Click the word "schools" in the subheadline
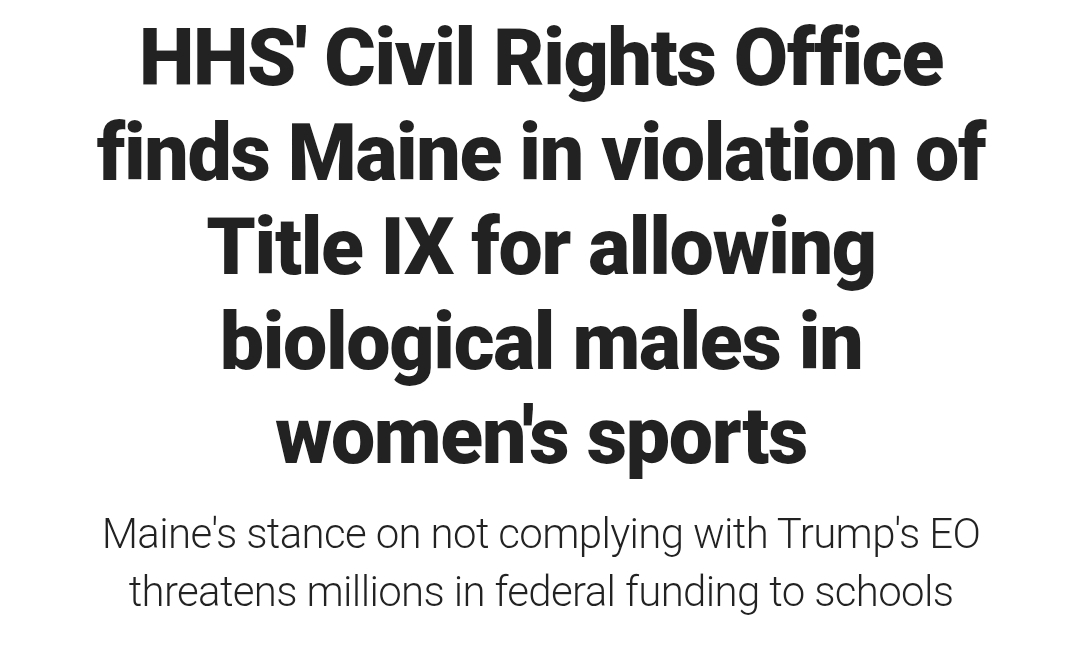Viewport: 1080px width, 654px height. point(884,592)
